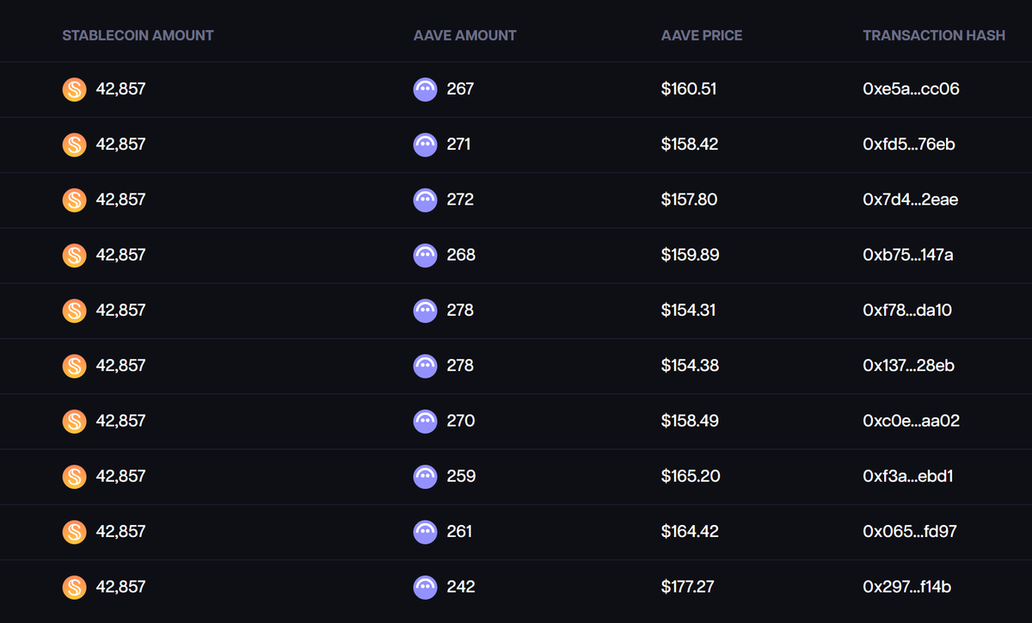Click the AAVE ghost icon beside amount 267
Viewport: 1032px width, 623px height.
(x=425, y=90)
